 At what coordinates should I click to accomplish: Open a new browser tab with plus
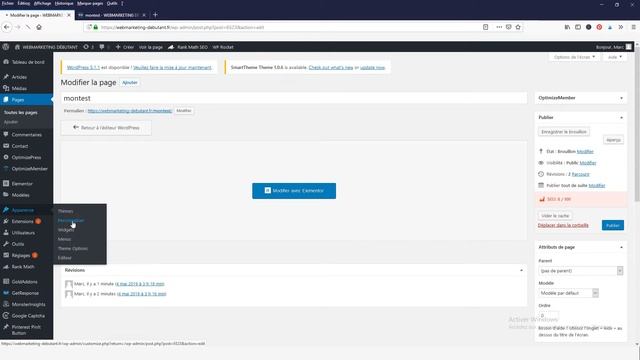(x=155, y=15)
